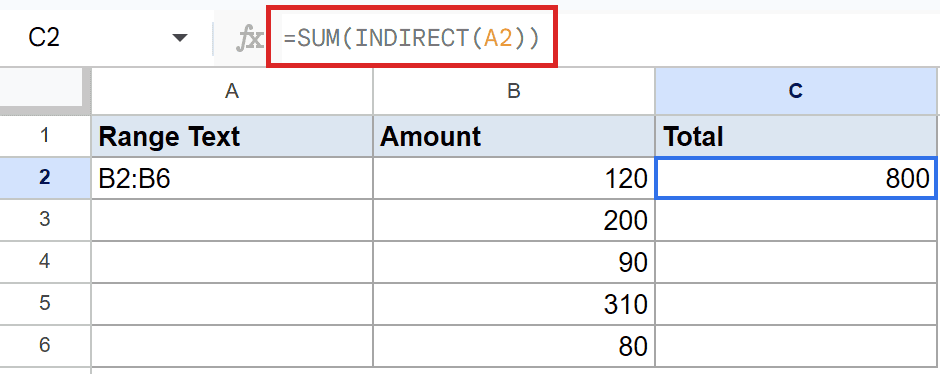Select the entire sheet via corner box
The image size is (940, 374).
pyautogui.click(x=46, y=91)
